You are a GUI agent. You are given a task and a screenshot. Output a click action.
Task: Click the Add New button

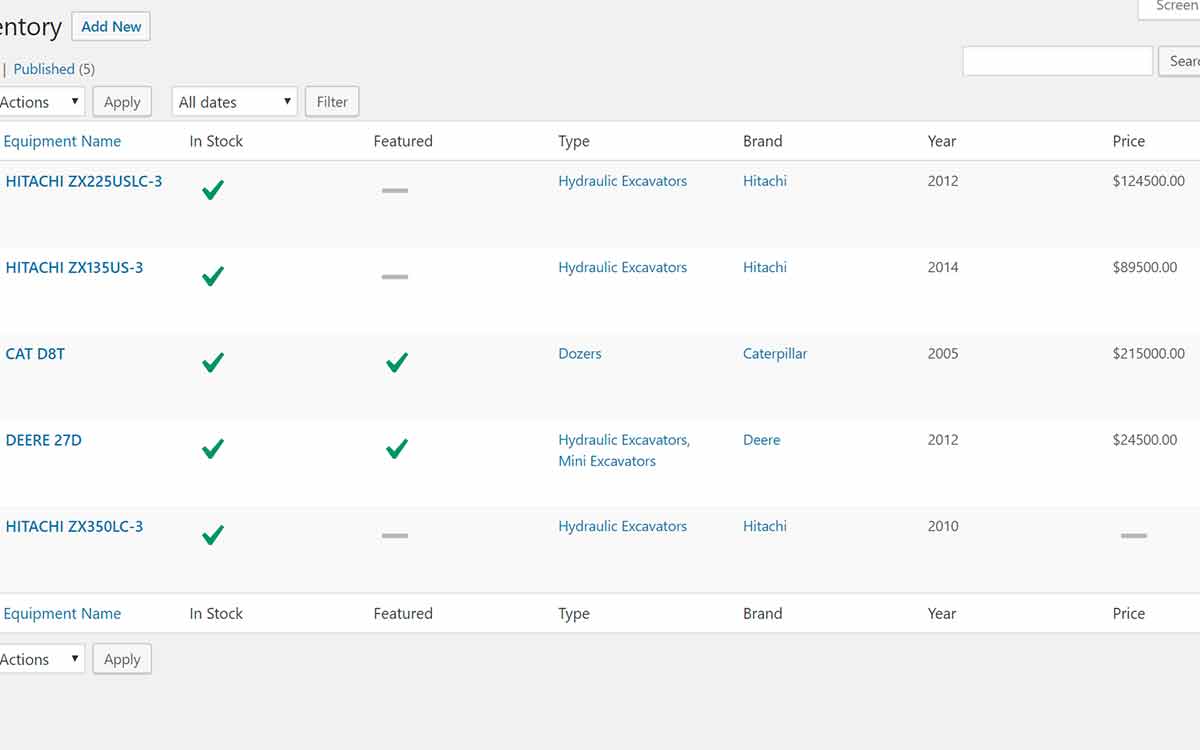click(x=111, y=27)
